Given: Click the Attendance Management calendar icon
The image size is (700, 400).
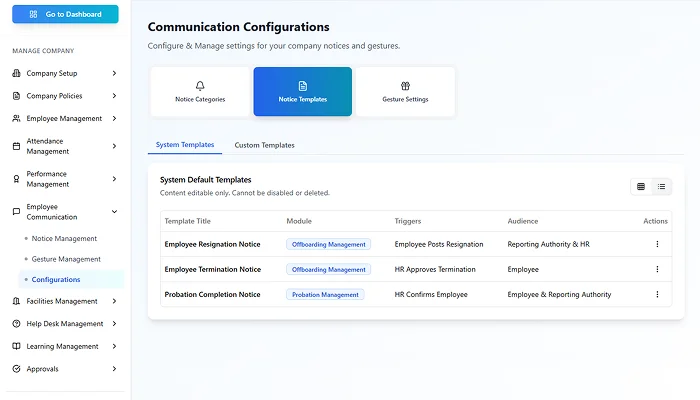Looking at the screenshot, I should tap(16, 146).
